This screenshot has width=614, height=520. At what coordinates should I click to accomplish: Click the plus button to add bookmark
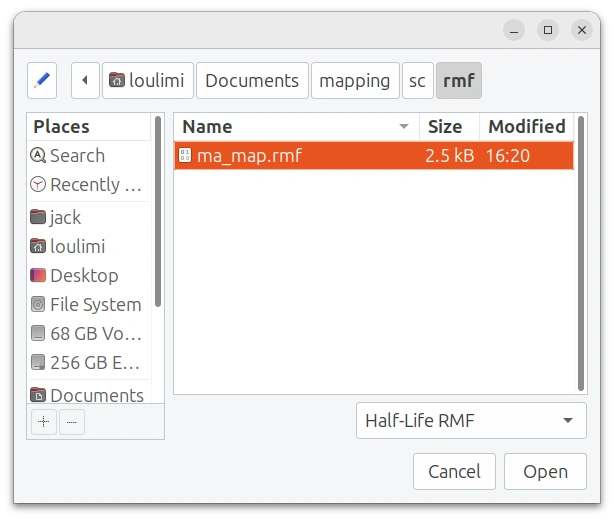(43, 422)
